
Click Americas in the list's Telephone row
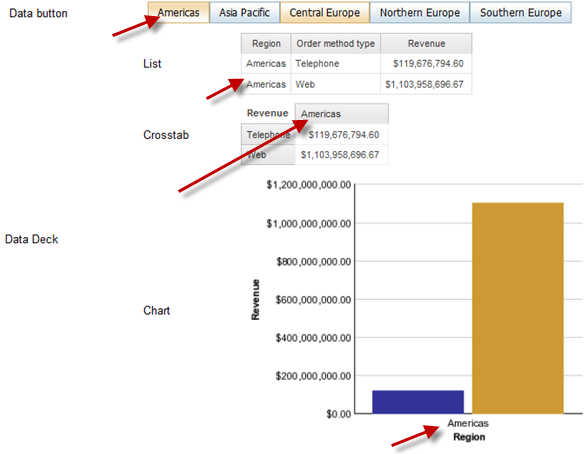click(x=266, y=64)
